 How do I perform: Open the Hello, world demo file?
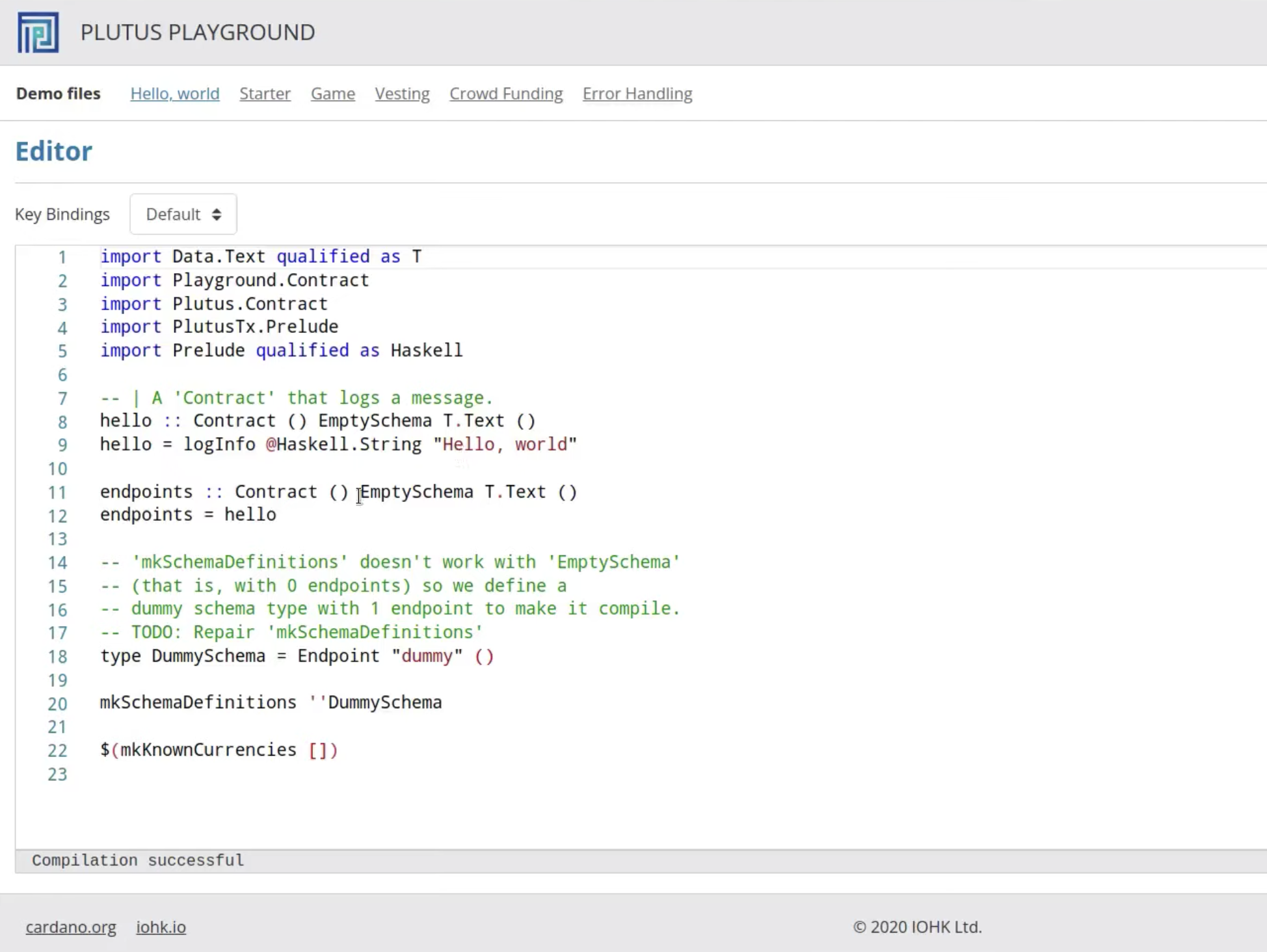click(174, 94)
